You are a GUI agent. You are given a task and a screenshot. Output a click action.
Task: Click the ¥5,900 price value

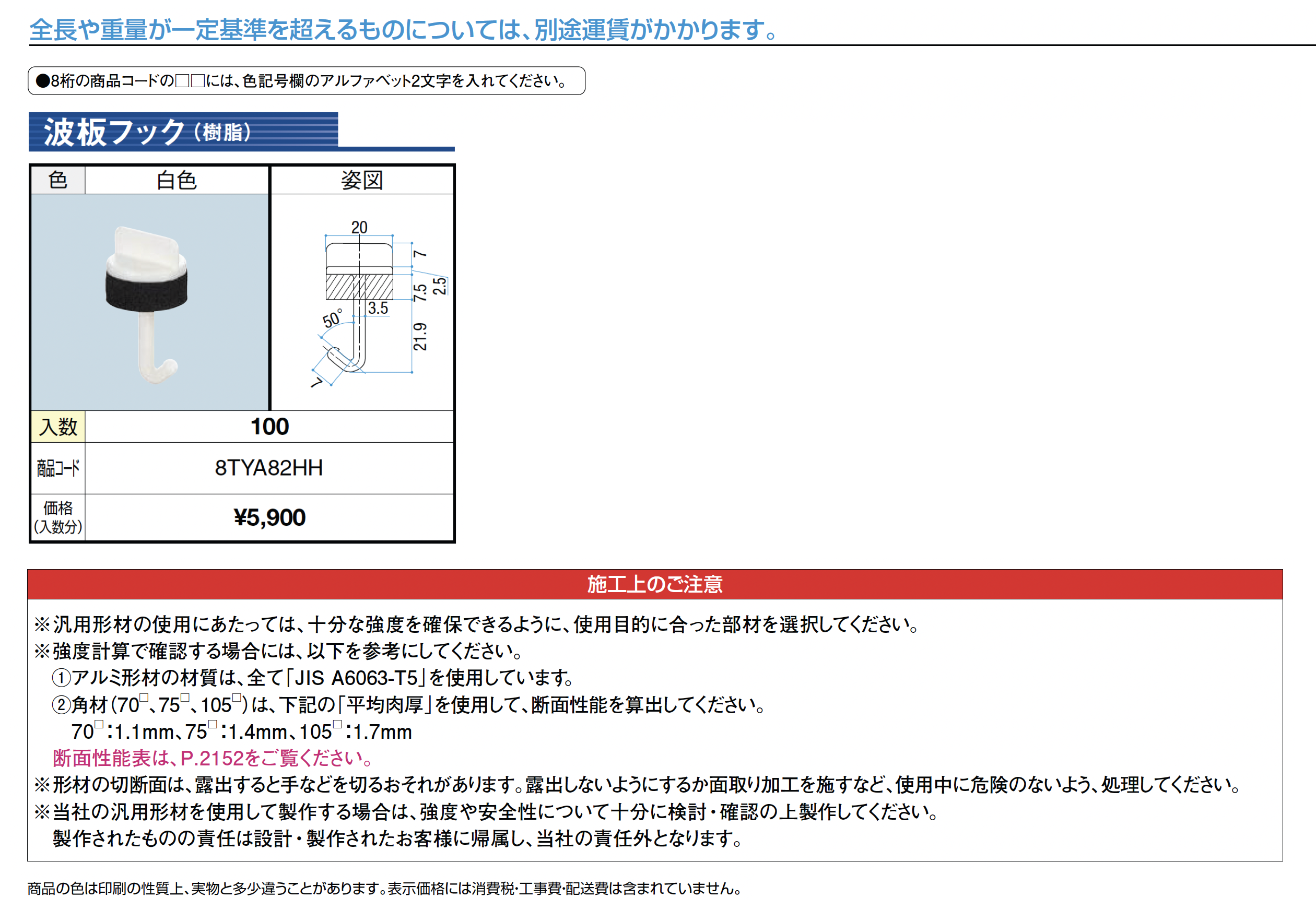(x=269, y=517)
